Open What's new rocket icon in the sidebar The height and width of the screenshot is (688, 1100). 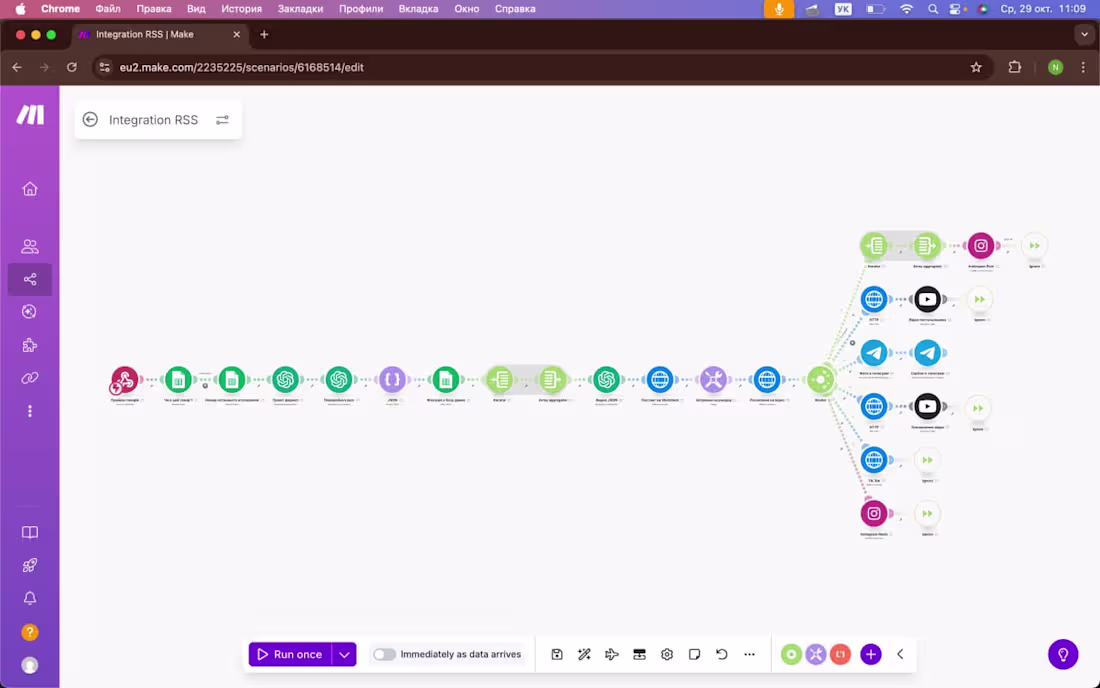coord(29,565)
